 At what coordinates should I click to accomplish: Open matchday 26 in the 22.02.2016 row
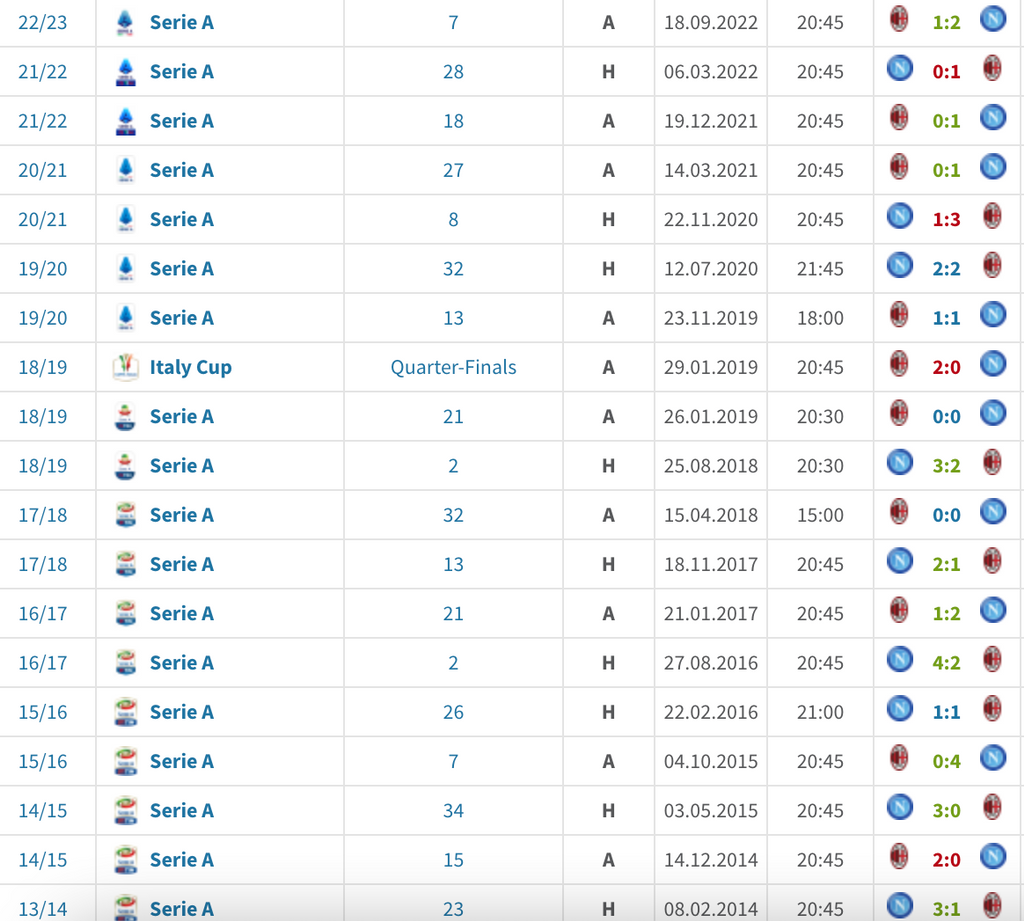click(453, 713)
